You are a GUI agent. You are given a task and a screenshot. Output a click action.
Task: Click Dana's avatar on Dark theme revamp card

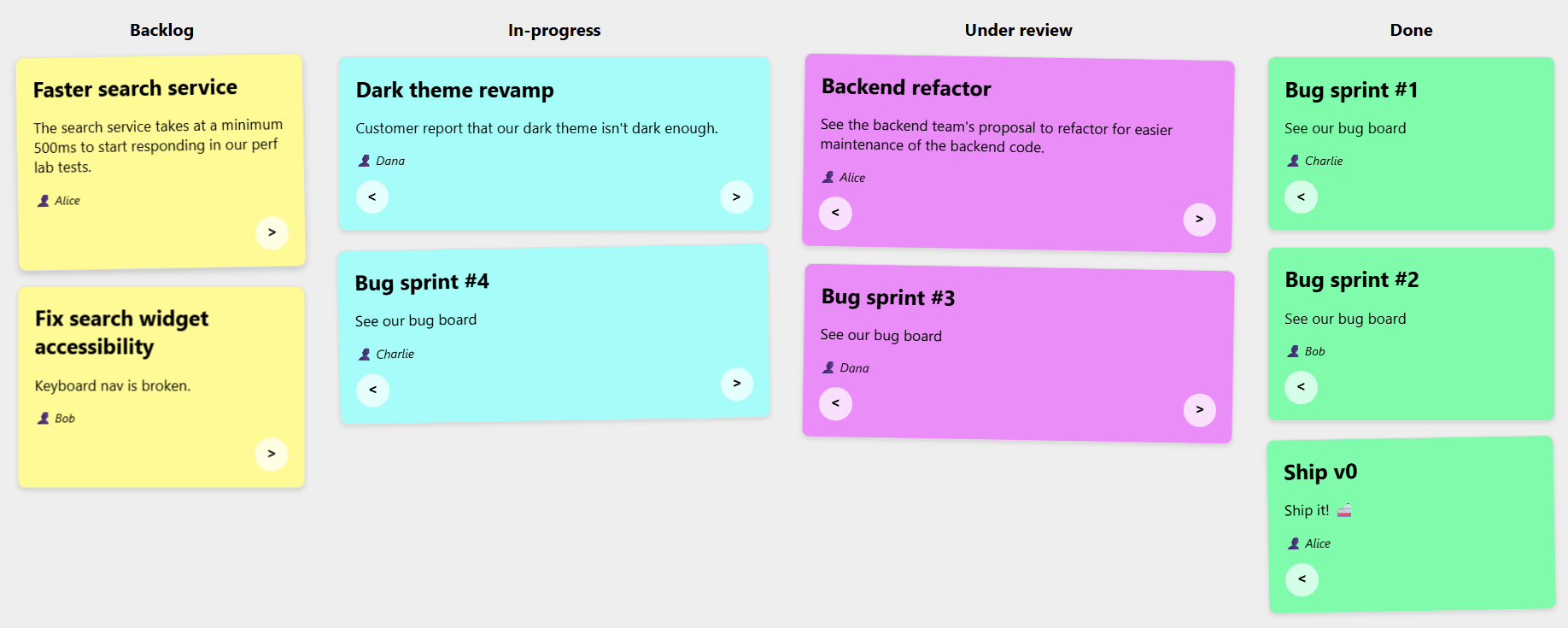[x=363, y=160]
